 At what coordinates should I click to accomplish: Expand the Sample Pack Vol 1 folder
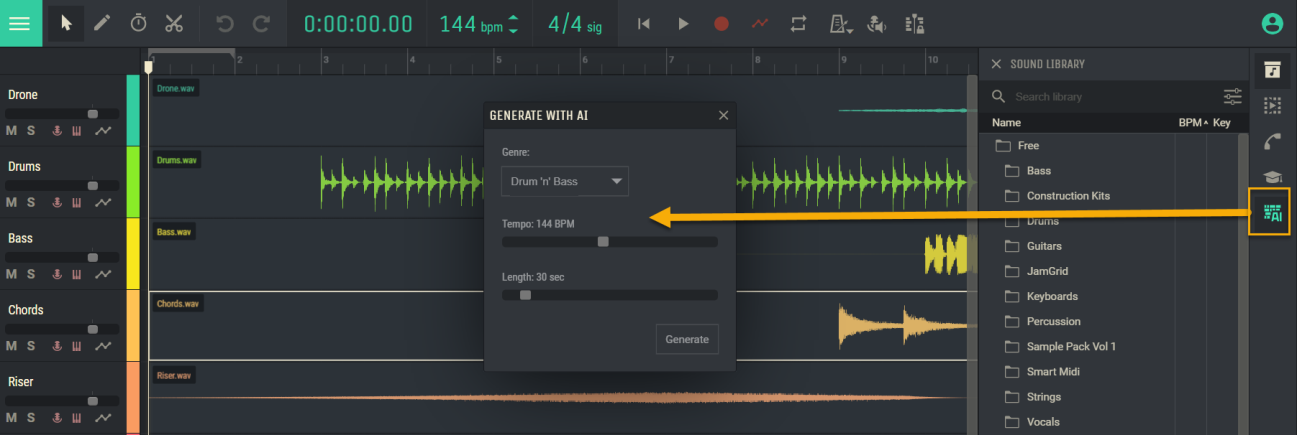(x=1070, y=346)
